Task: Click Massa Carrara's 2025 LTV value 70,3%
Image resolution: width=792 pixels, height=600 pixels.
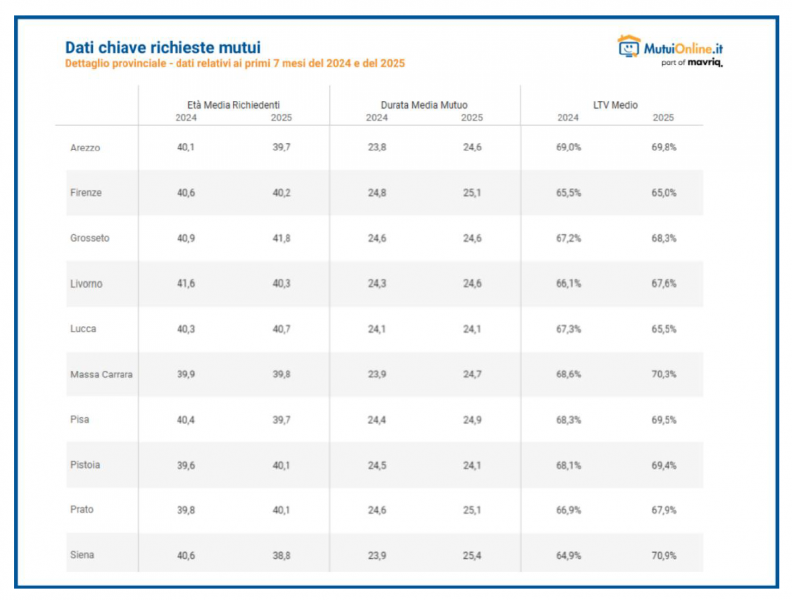Action: click(x=663, y=374)
